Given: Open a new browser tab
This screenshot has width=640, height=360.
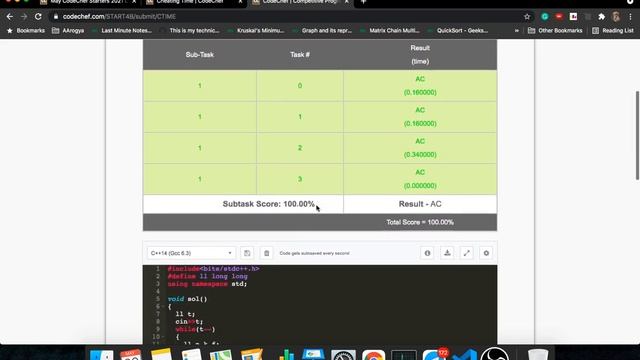Looking at the screenshot, I should 363,2.
